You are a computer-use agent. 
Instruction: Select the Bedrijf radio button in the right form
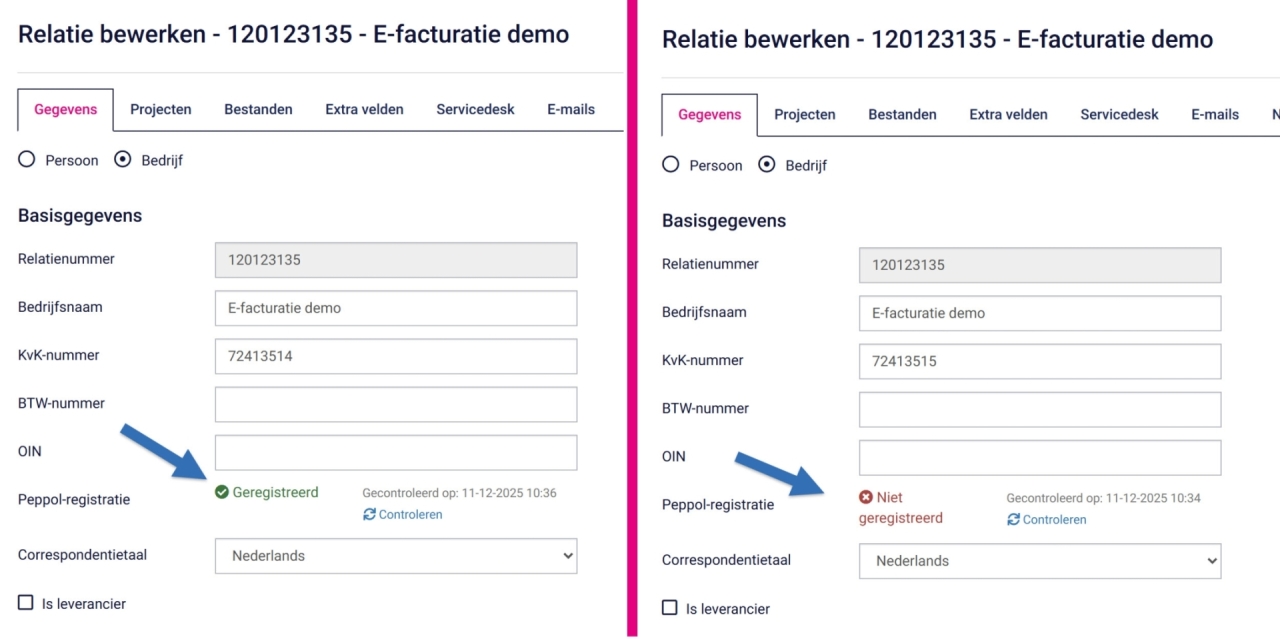pyautogui.click(x=767, y=165)
